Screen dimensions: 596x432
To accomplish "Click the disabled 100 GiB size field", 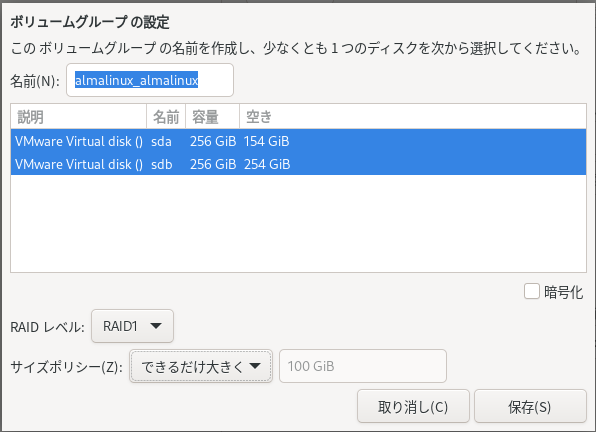I will click(363, 366).
